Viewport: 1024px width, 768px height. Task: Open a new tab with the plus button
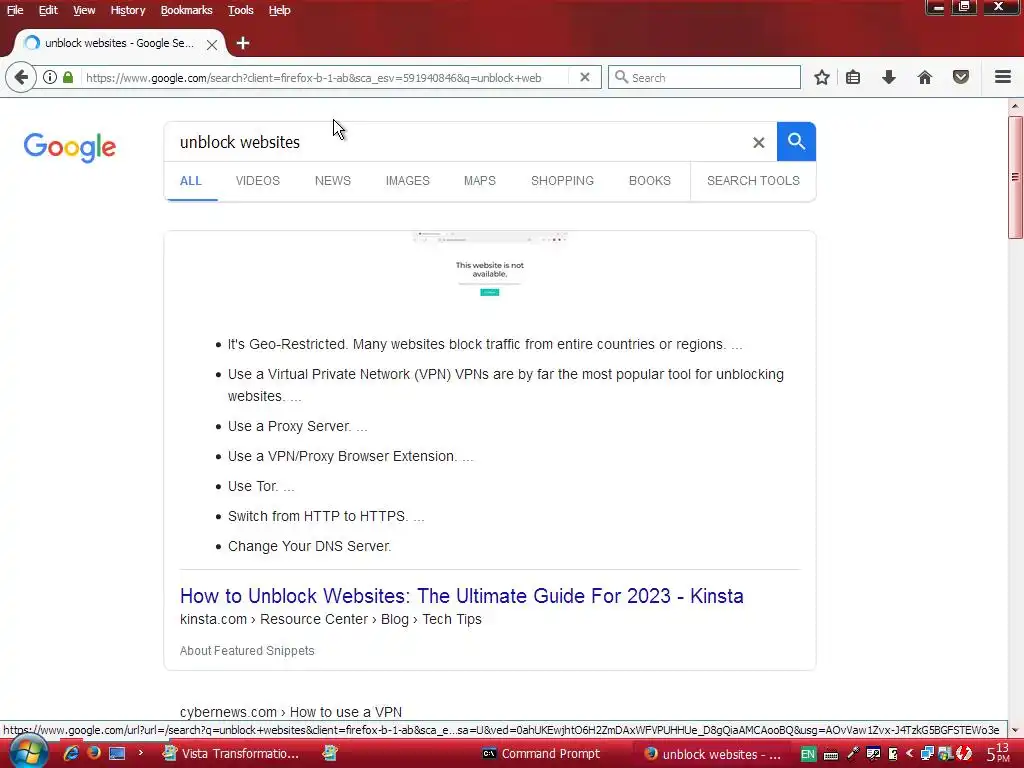point(243,43)
